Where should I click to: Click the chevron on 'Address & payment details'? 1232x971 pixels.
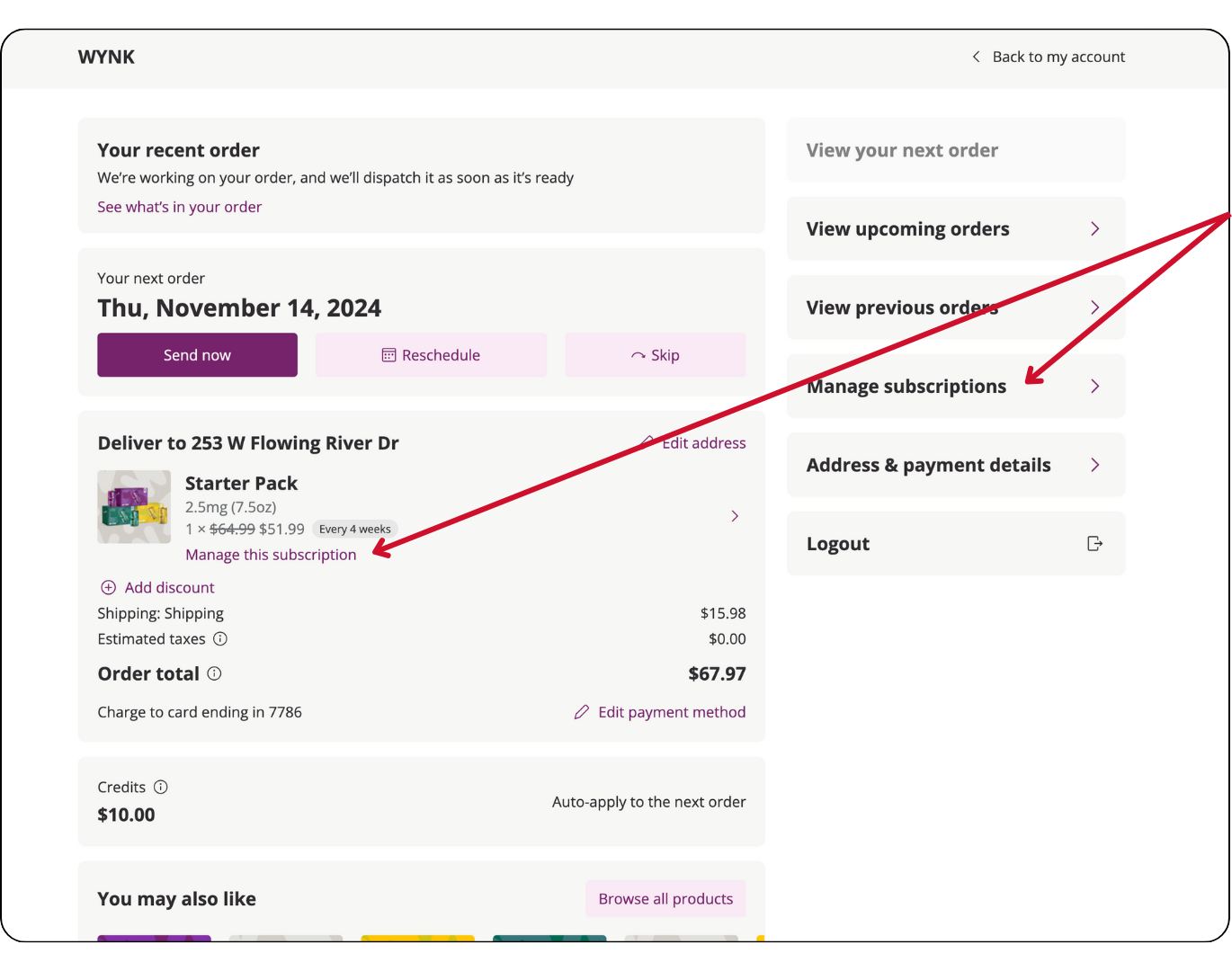(x=1095, y=465)
